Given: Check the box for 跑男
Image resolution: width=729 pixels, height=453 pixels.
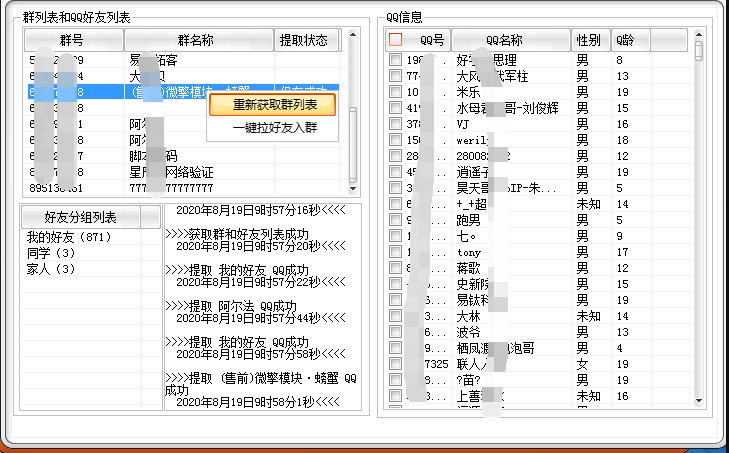Looking at the screenshot, I should point(396,220).
